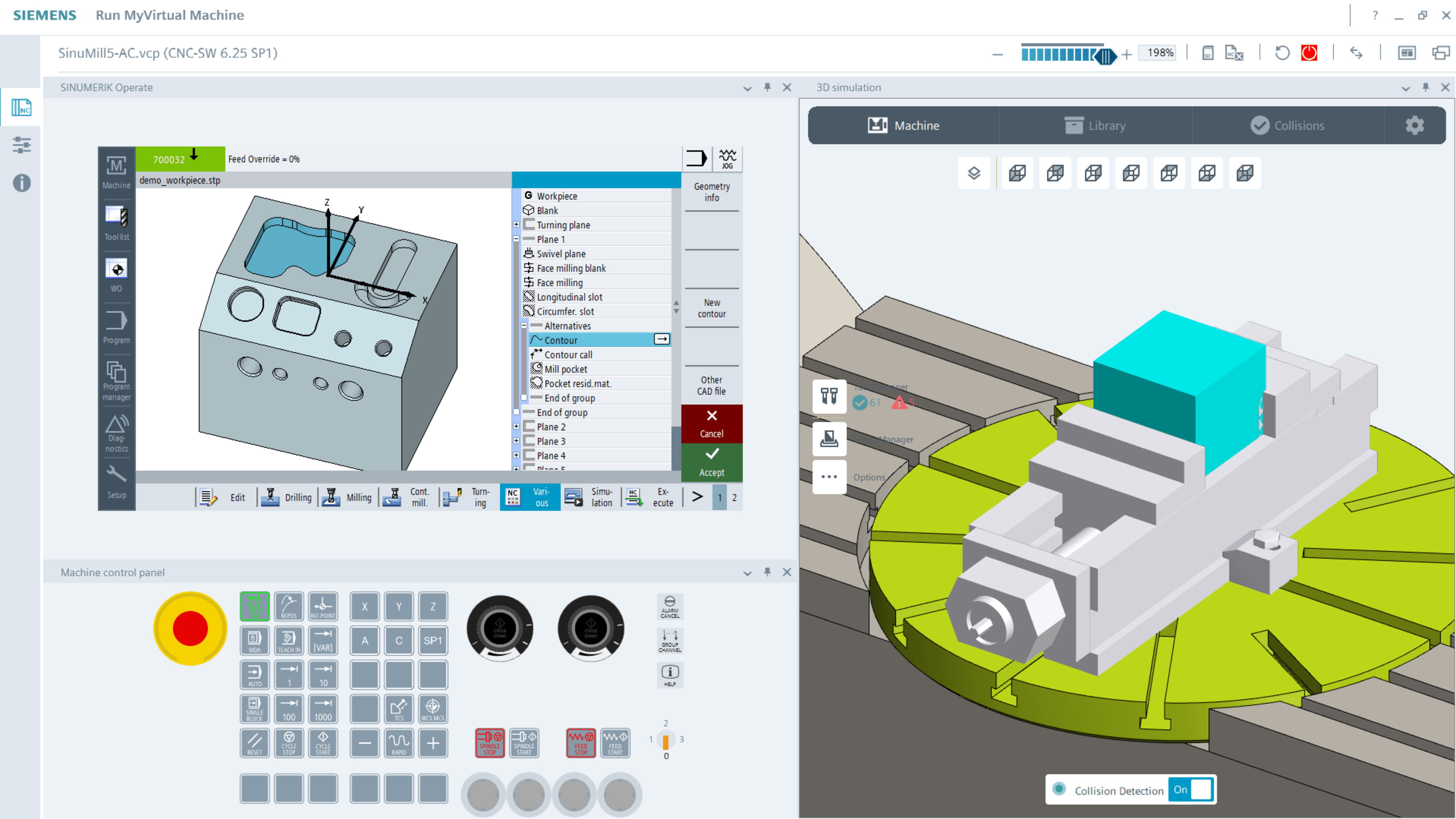
Task: Click the New contour softkey
Action: 711,308
